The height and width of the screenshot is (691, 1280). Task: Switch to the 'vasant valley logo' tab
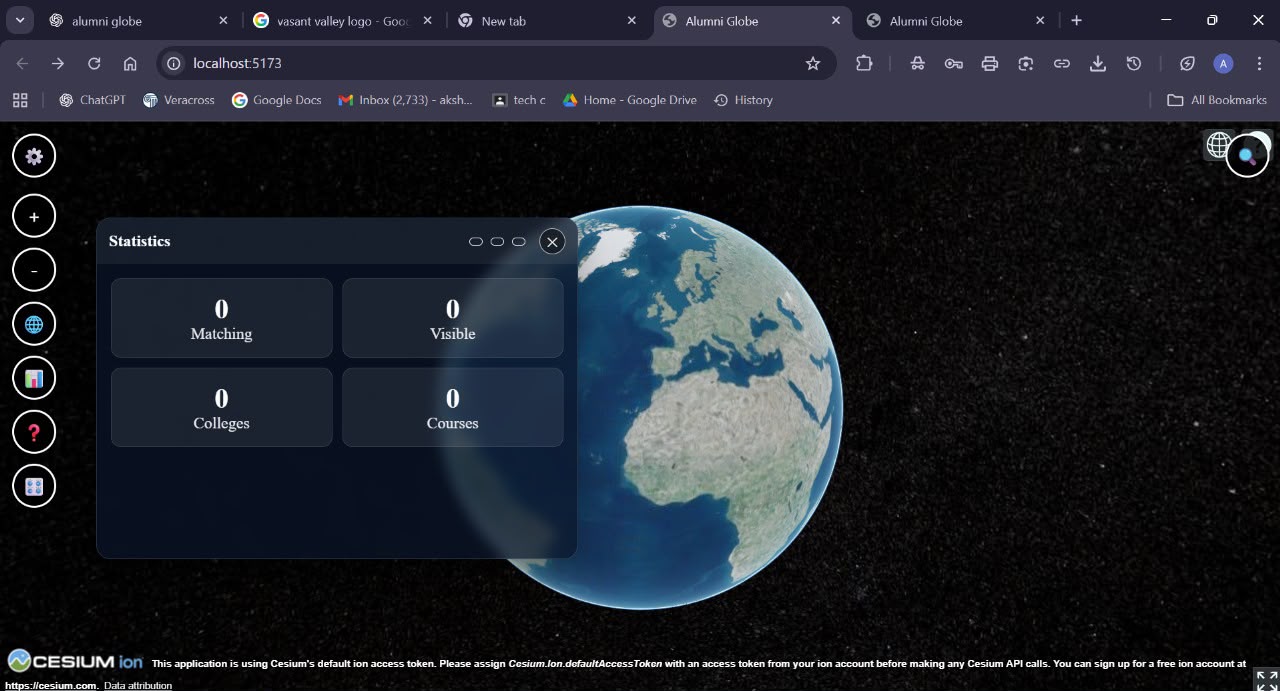[343, 21]
